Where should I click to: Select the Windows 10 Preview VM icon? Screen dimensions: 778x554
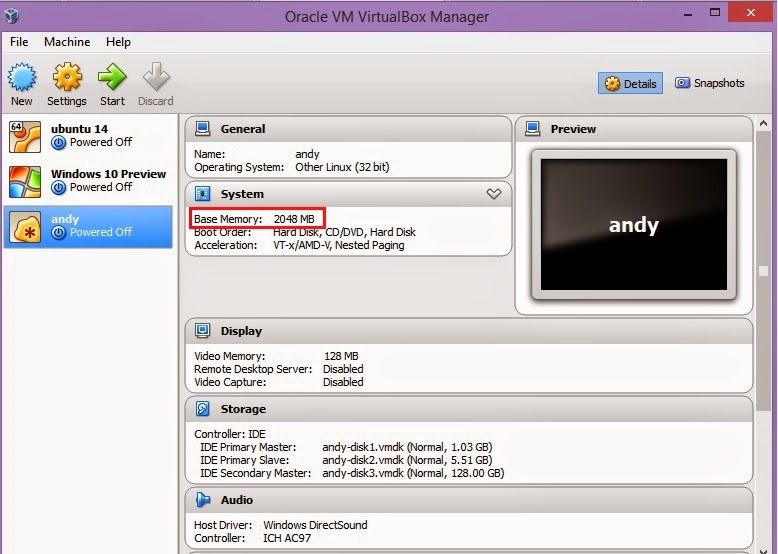[25, 182]
